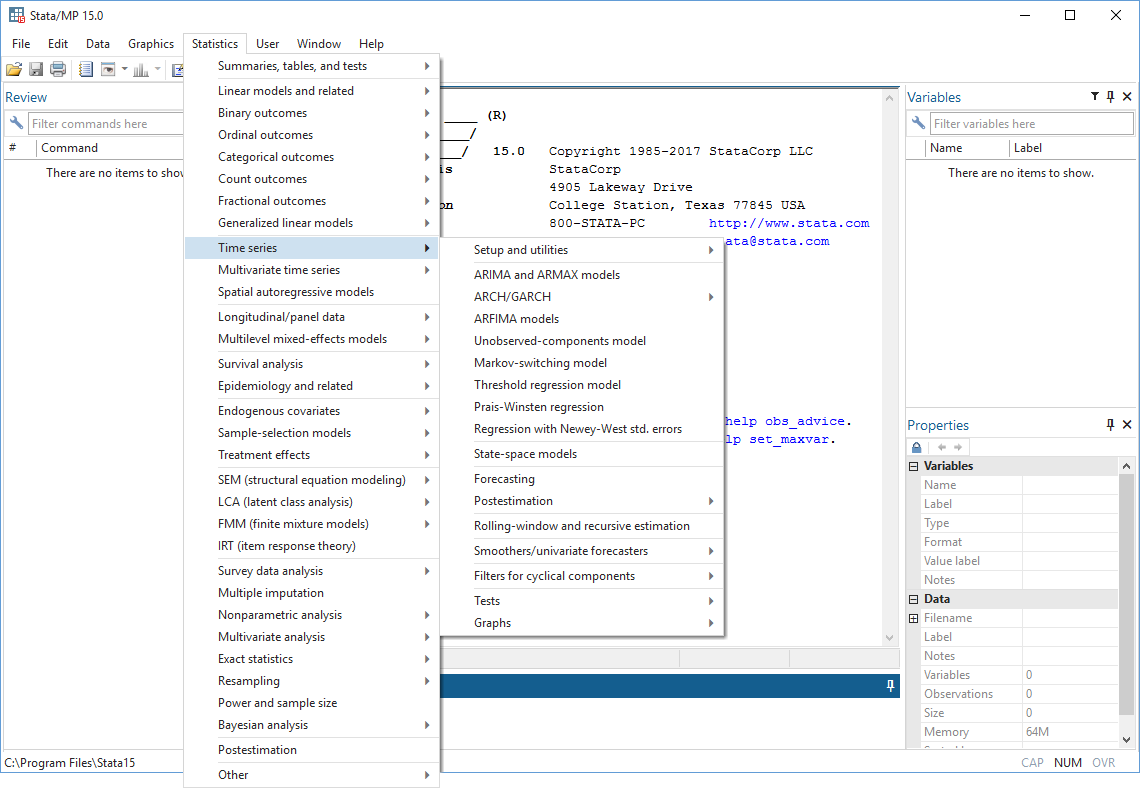Close the Properties panel
The height and width of the screenshot is (788, 1140).
point(1127,425)
